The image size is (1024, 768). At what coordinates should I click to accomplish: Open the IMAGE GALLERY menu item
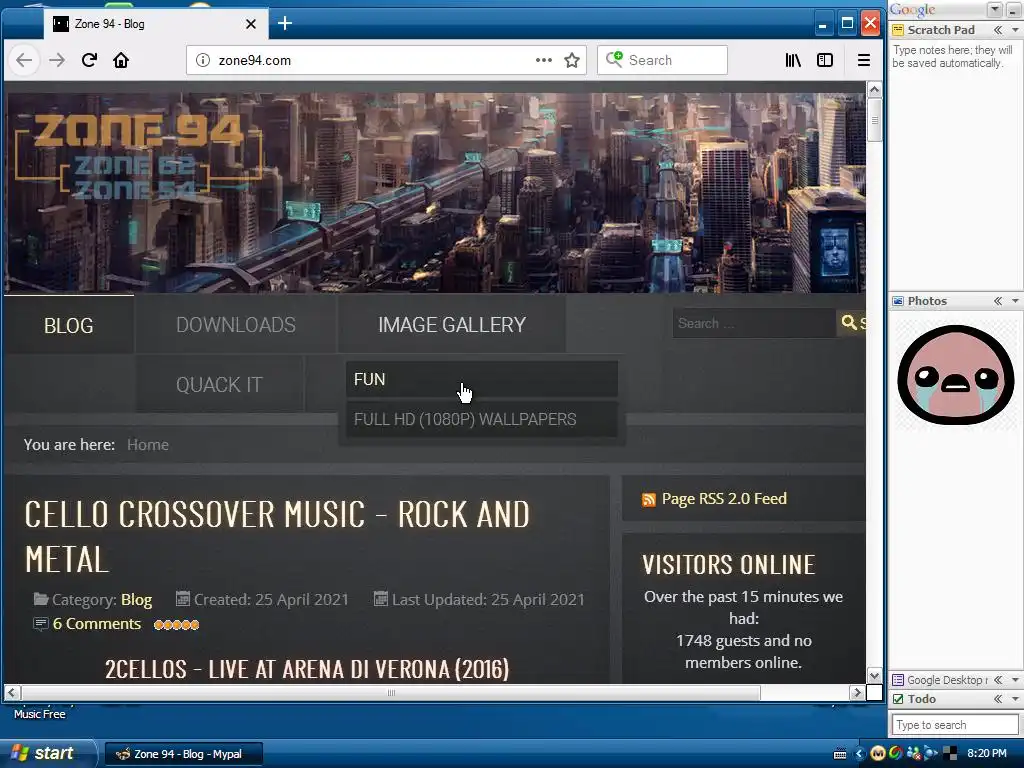pyautogui.click(x=452, y=325)
